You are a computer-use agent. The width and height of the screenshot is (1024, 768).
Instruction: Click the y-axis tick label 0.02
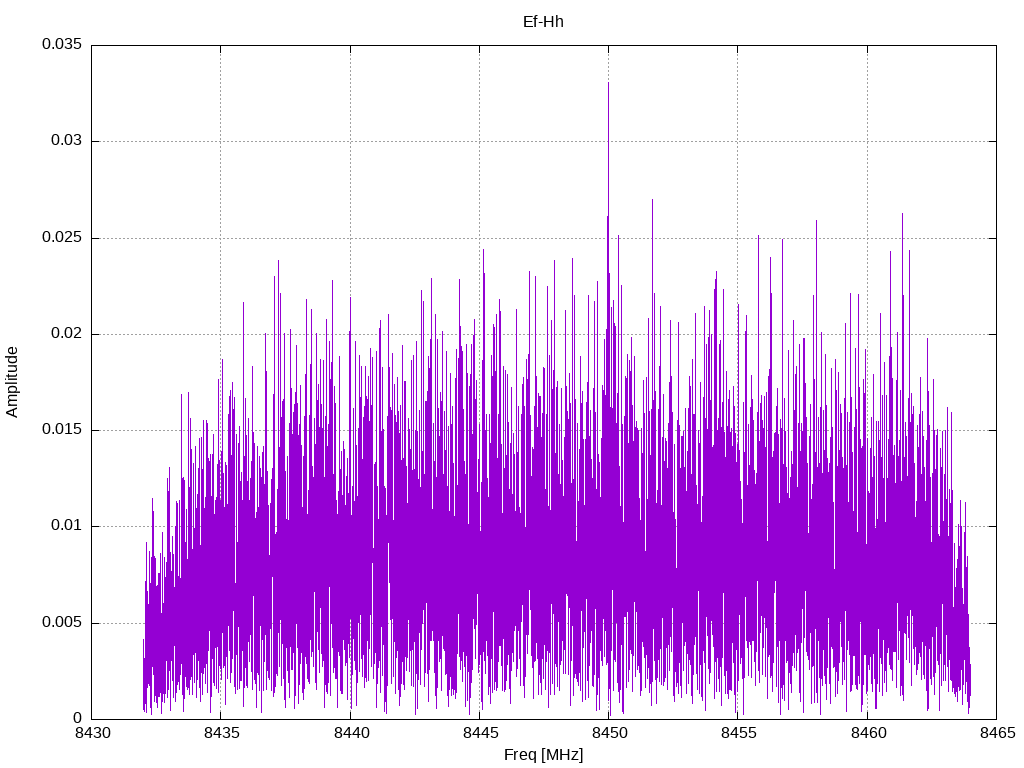(x=67, y=333)
